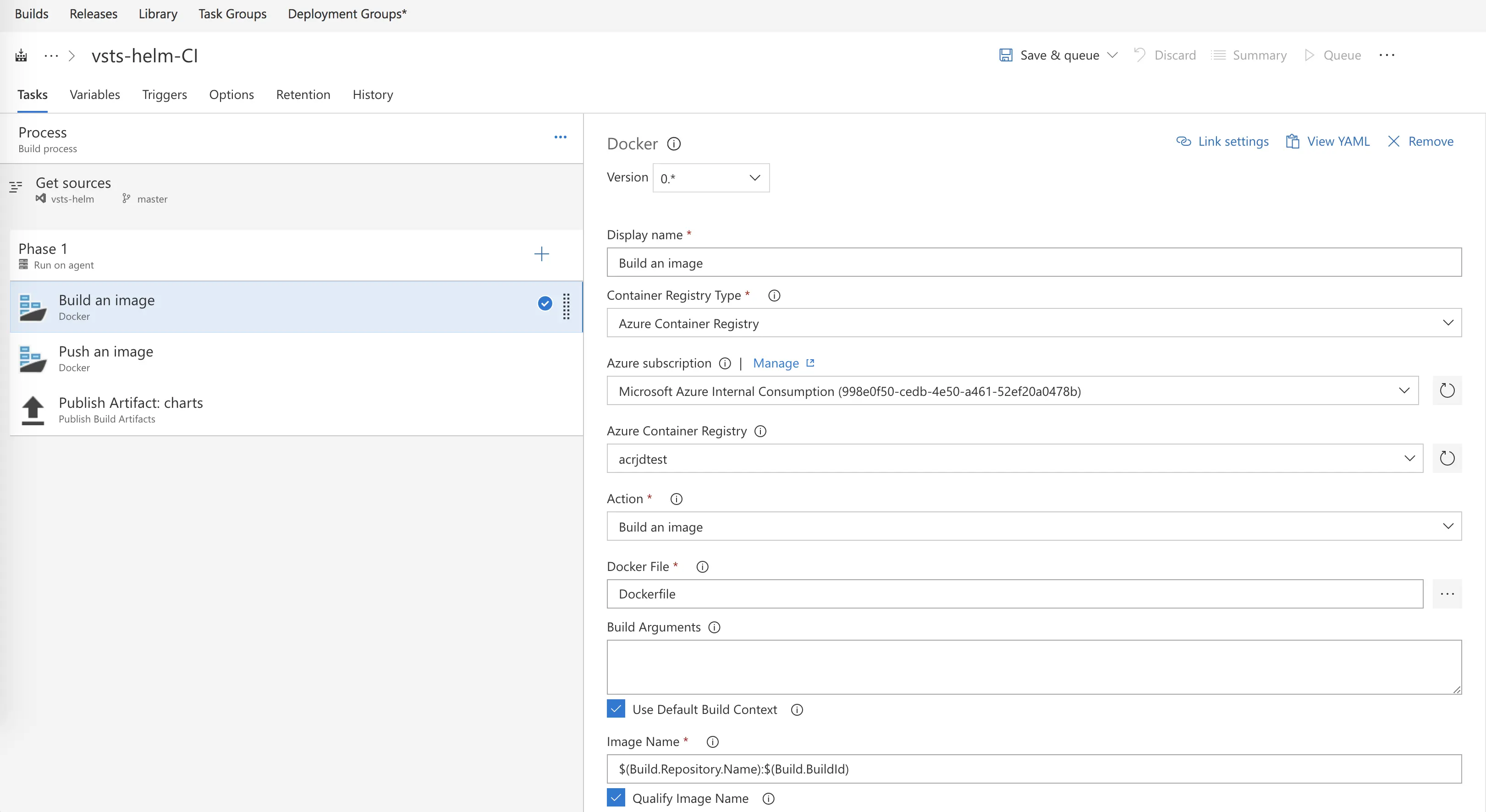This screenshot has height=812, width=1486.
Task: Show info for Qualify Image Name
Action: coord(768,799)
